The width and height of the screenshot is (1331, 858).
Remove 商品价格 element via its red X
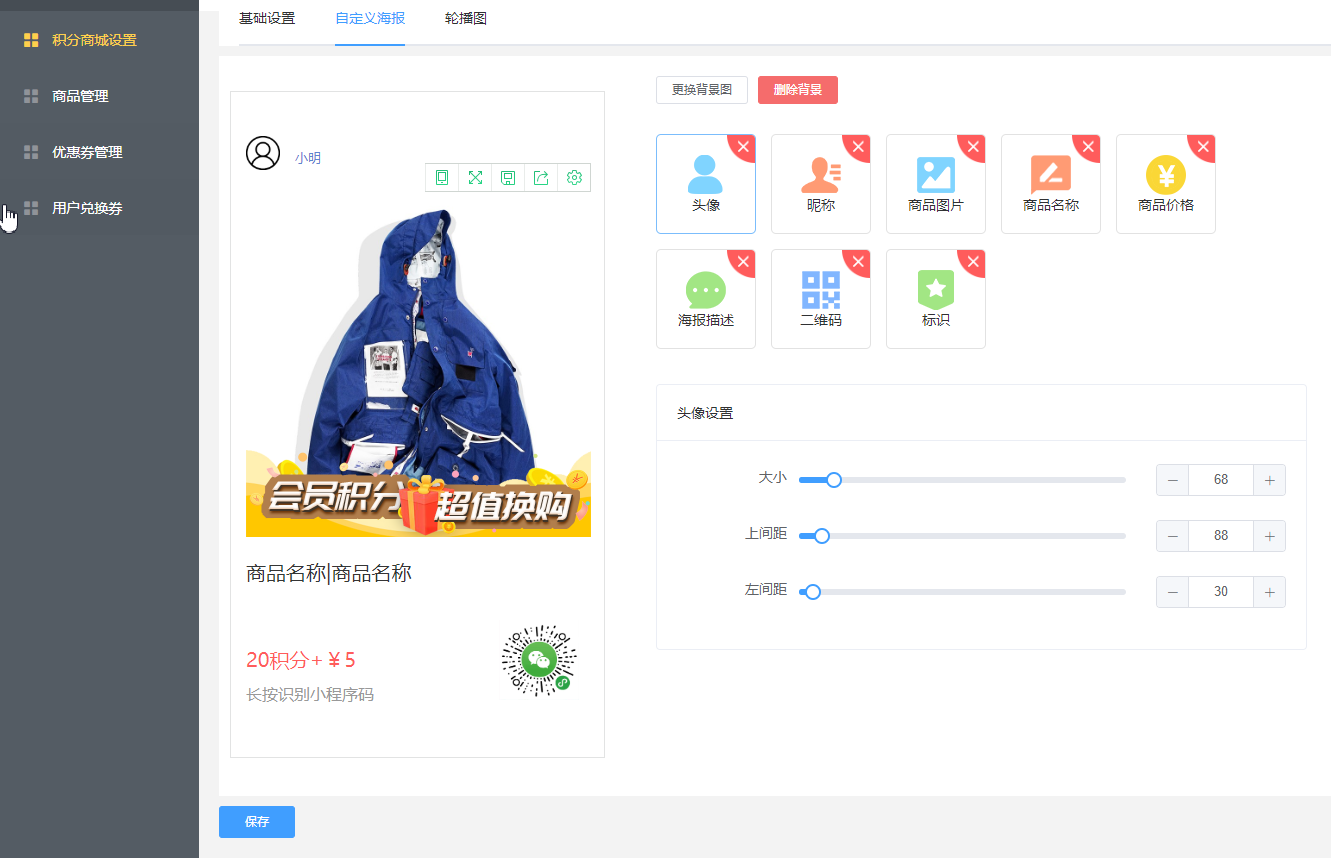tap(1204, 146)
